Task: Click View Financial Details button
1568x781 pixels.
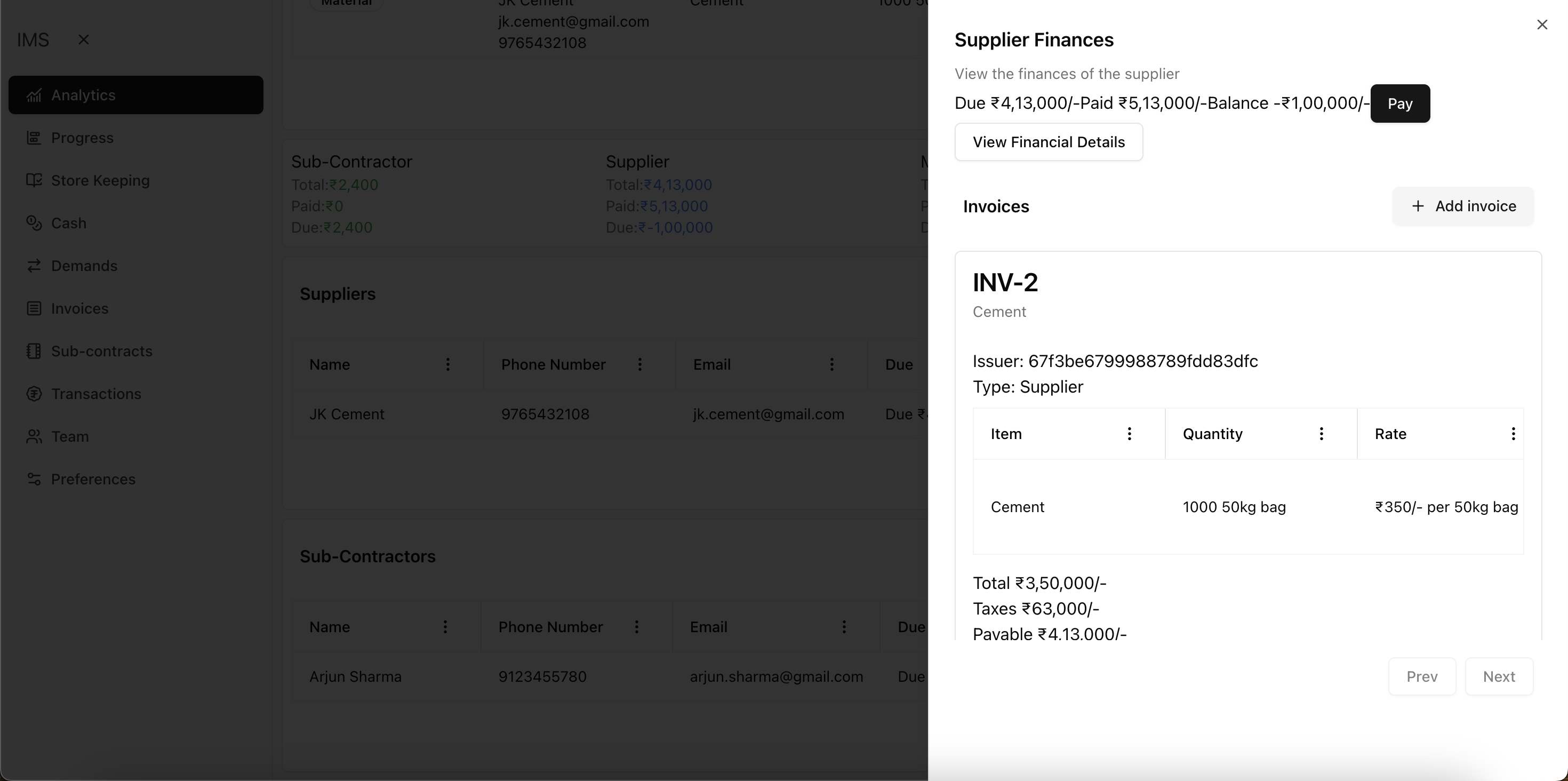Action: pyautogui.click(x=1048, y=142)
